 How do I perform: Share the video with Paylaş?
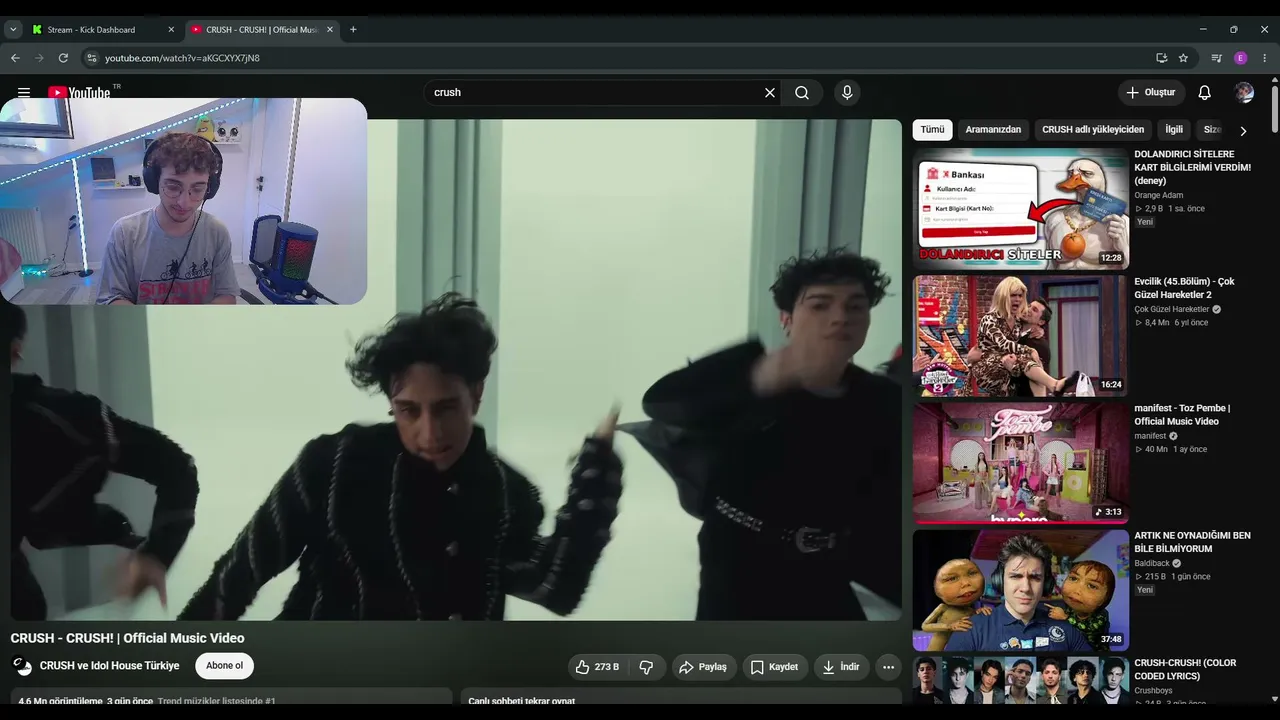tap(704, 667)
